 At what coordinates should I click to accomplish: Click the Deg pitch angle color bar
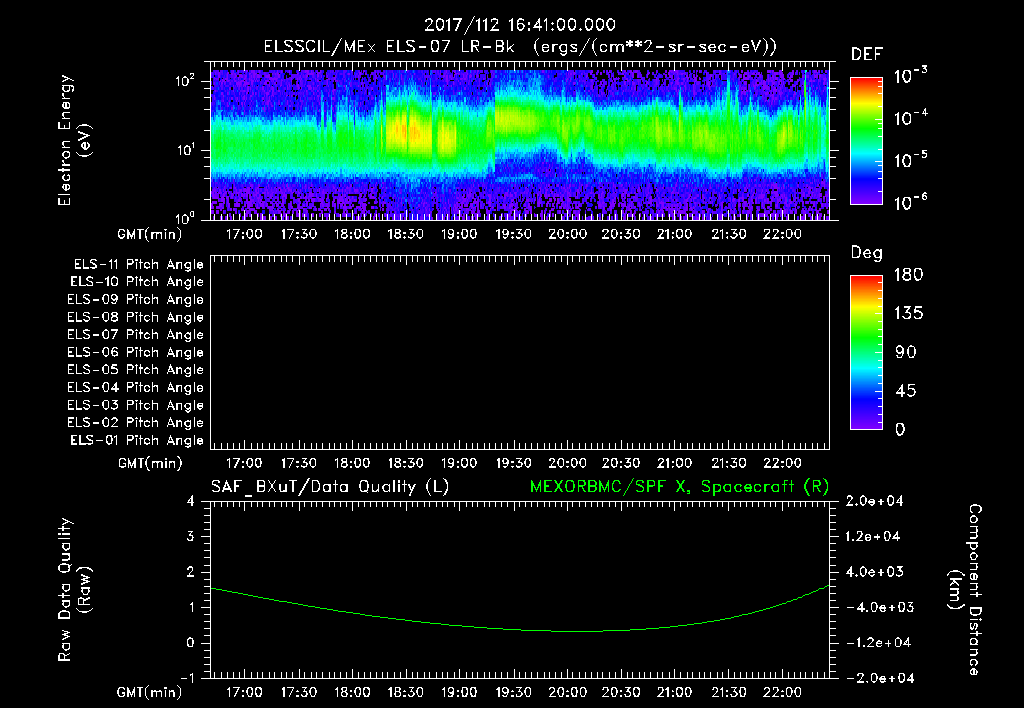tap(866, 352)
